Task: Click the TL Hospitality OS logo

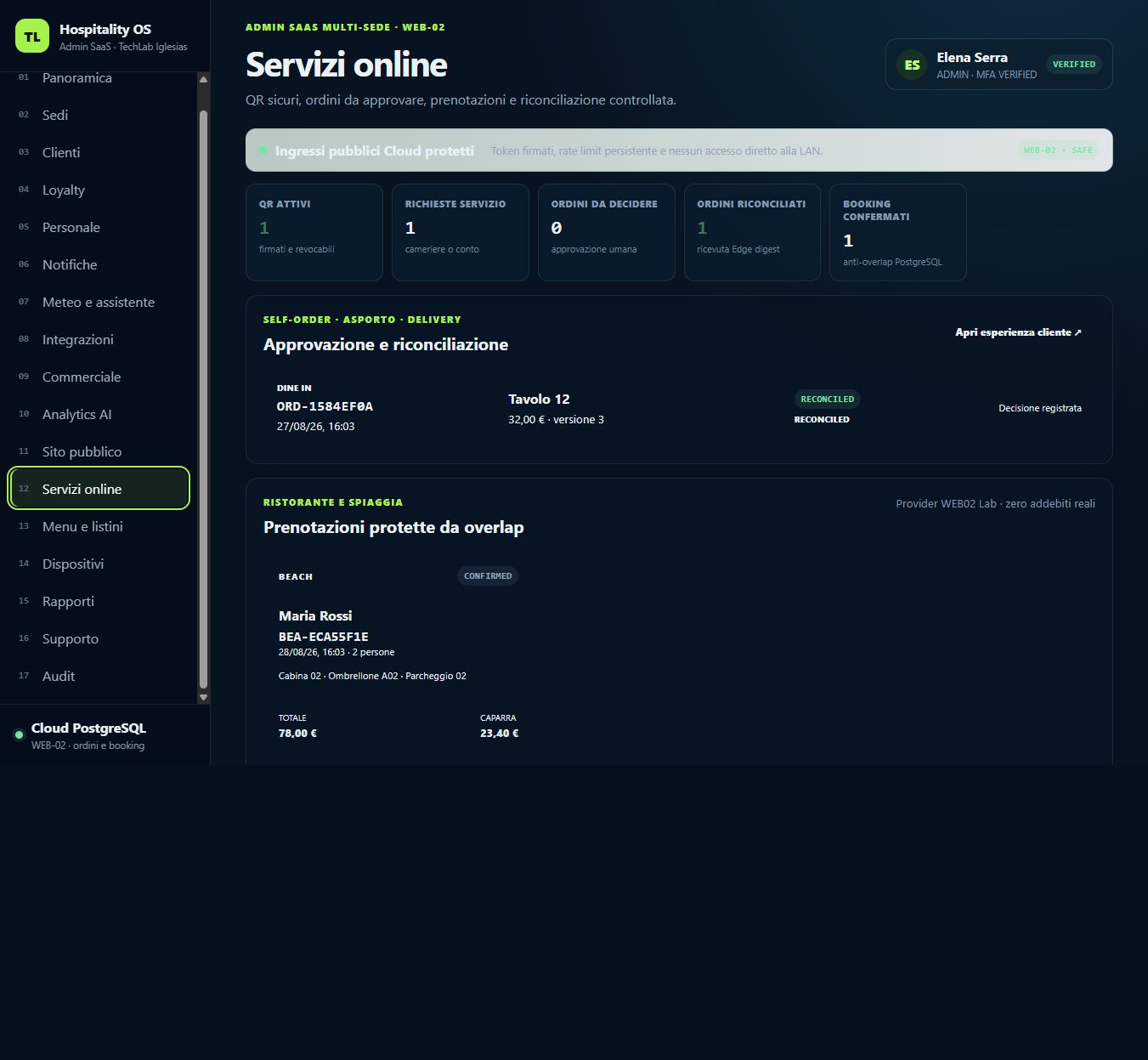Action: point(32,37)
